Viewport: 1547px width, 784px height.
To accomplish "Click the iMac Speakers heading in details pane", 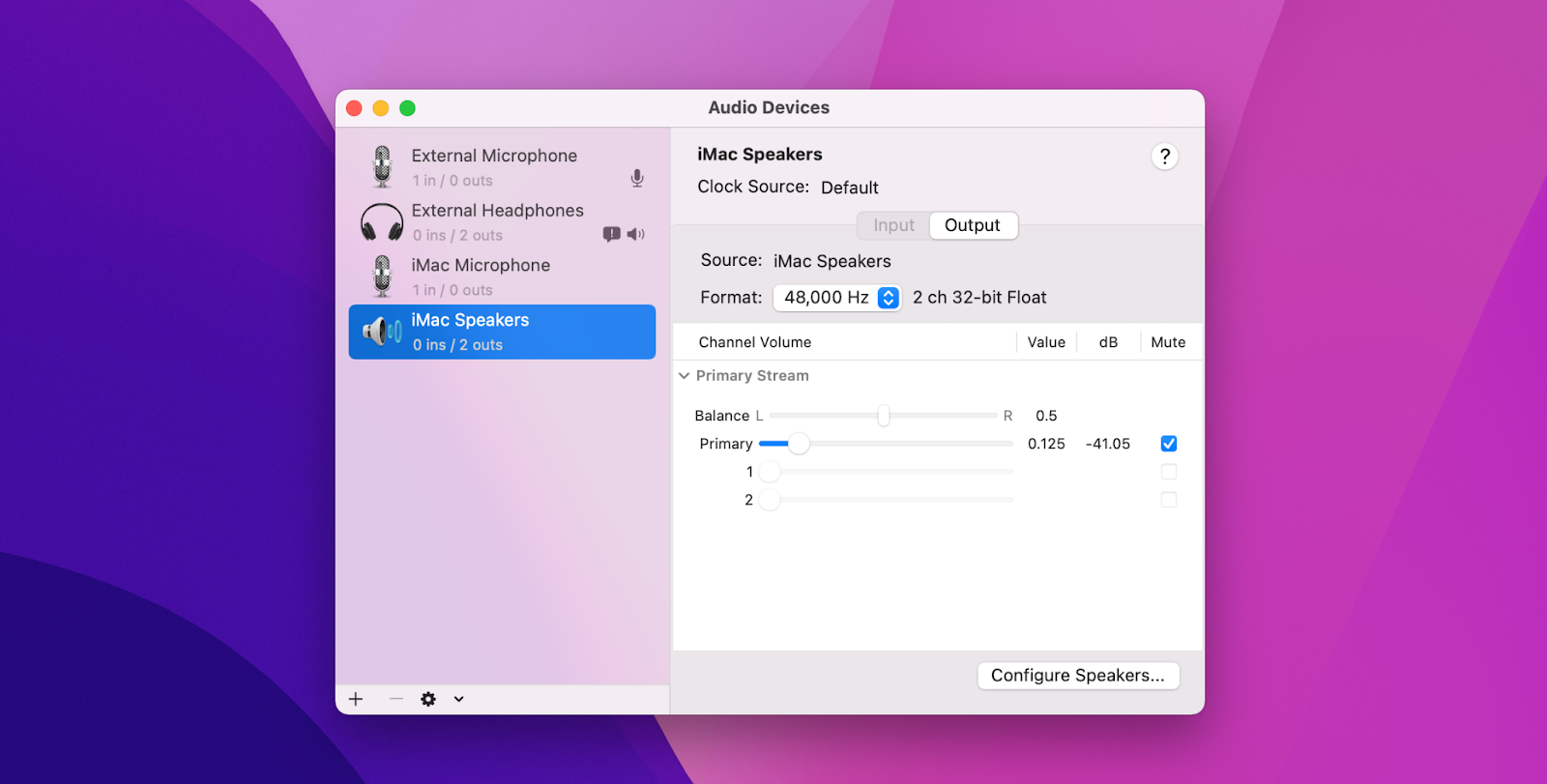I will point(760,155).
